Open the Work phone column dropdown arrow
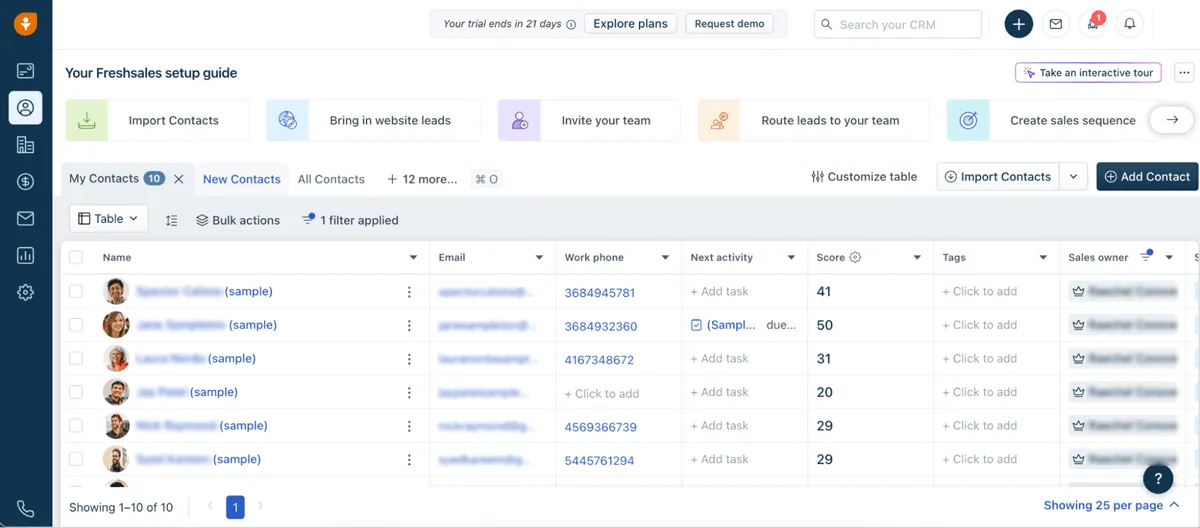 click(665, 258)
